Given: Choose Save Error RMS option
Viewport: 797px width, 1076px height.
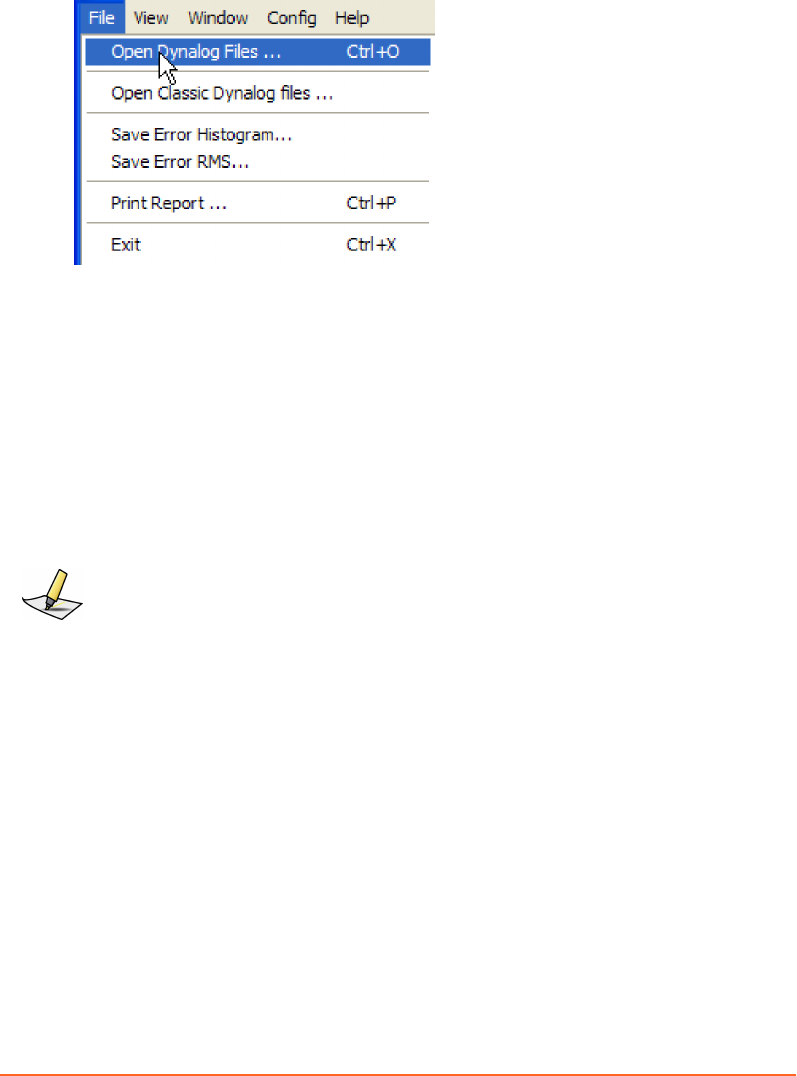Looking at the screenshot, I should pos(257,162).
